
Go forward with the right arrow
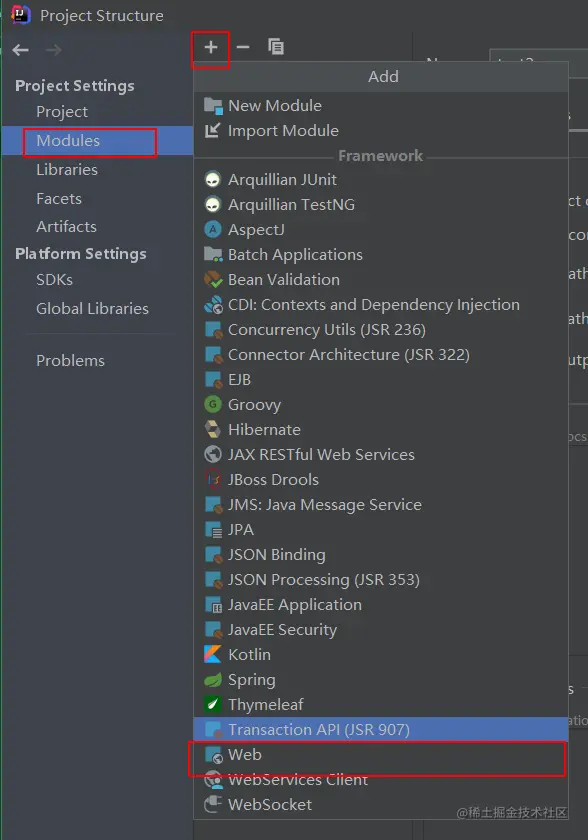(x=54, y=50)
